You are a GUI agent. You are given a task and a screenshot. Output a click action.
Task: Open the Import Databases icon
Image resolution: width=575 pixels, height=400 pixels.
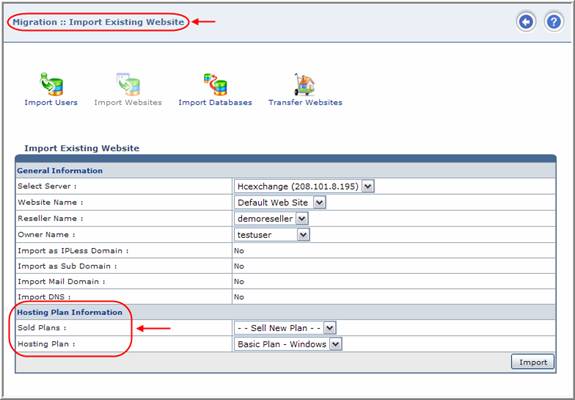pyautogui.click(x=215, y=84)
